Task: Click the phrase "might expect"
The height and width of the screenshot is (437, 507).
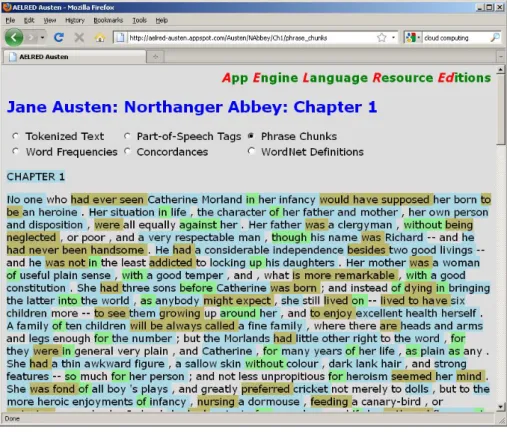Action: click(x=237, y=300)
